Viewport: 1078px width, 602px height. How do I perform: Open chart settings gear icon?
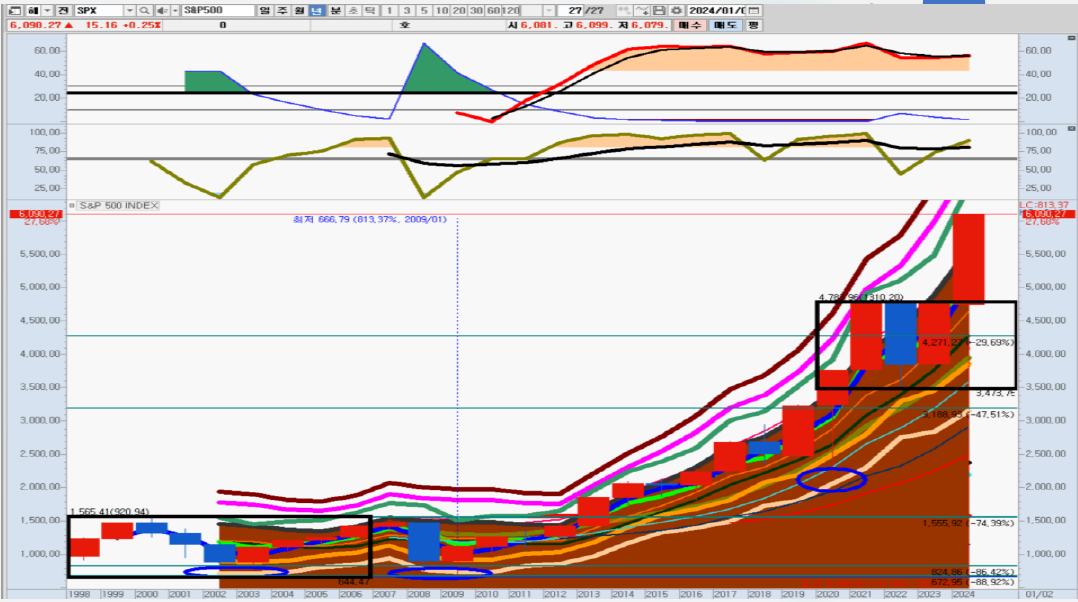tap(676, 11)
